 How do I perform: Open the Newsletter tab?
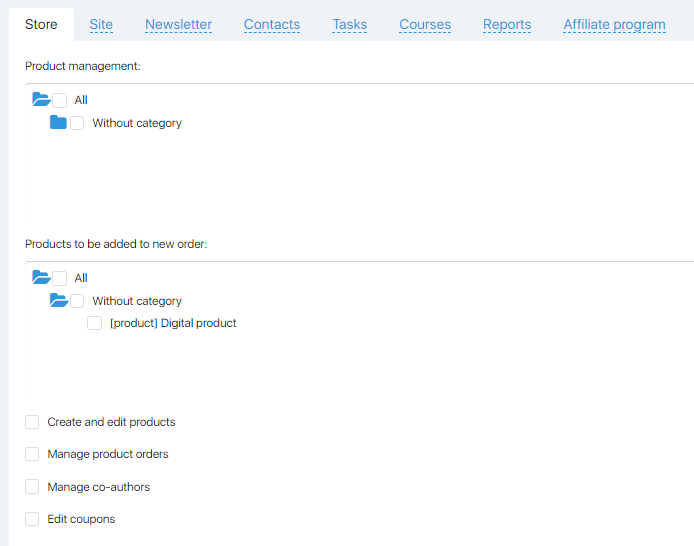point(178,24)
